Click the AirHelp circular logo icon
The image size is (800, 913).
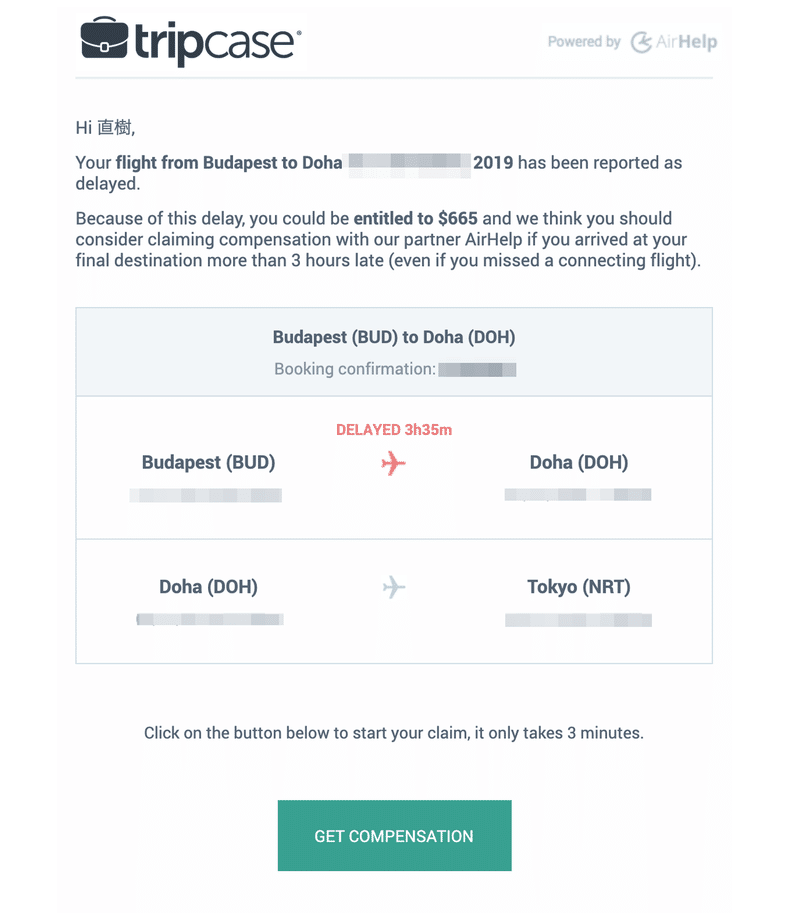(x=641, y=42)
